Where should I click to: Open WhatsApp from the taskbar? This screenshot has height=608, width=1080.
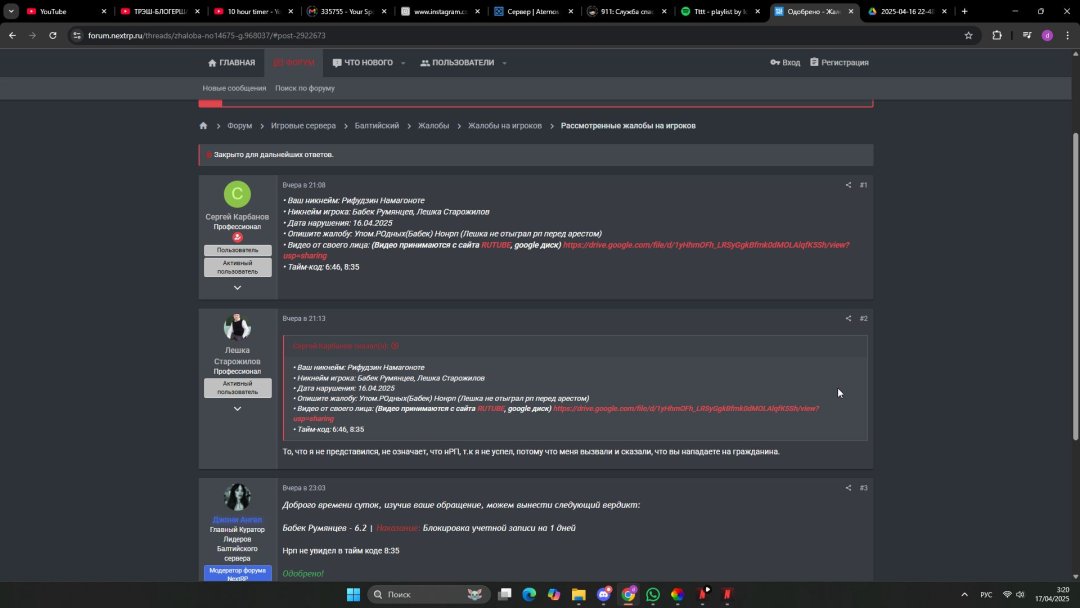pyautogui.click(x=653, y=594)
